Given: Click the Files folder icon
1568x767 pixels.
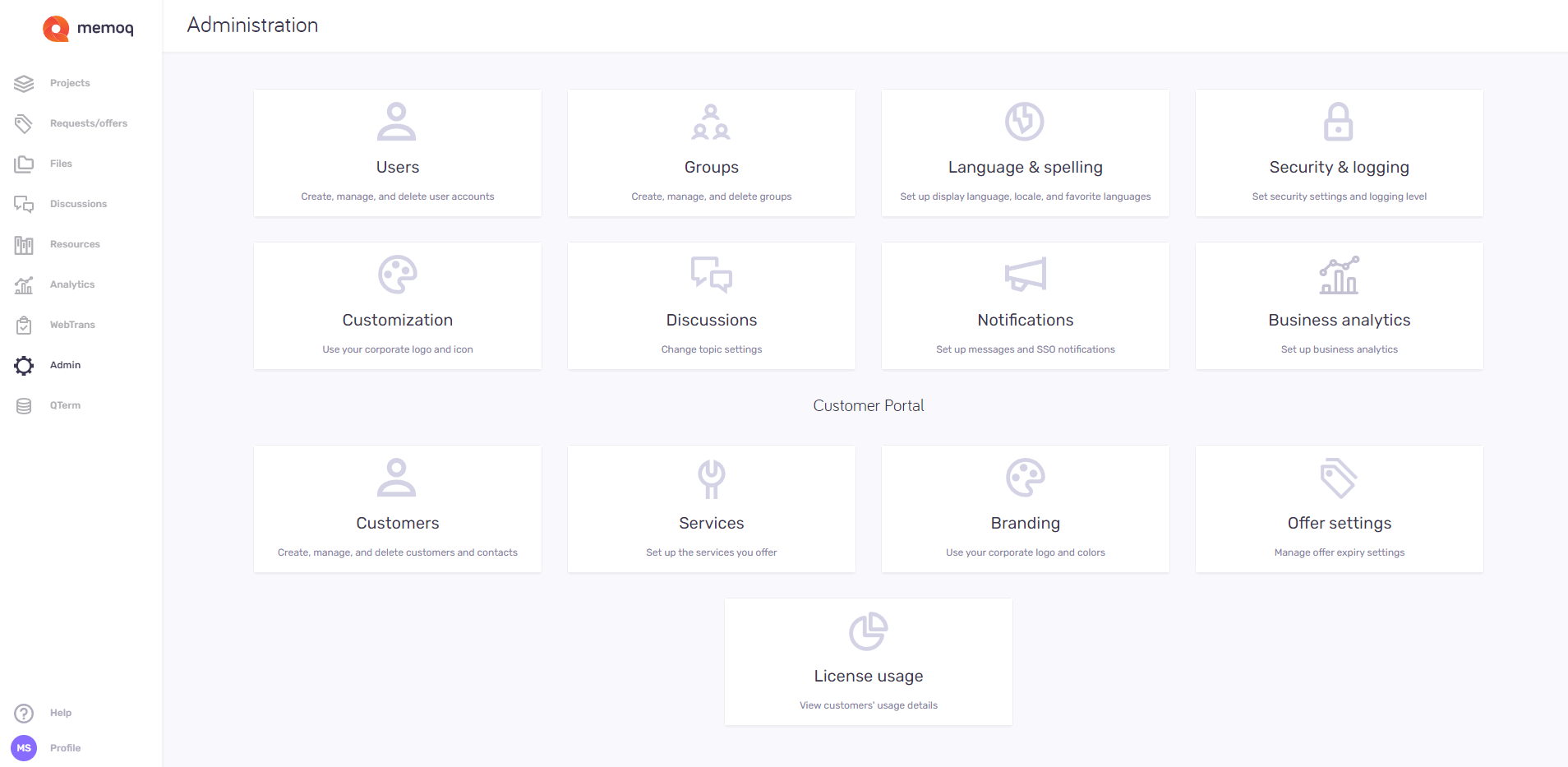Looking at the screenshot, I should [24, 164].
